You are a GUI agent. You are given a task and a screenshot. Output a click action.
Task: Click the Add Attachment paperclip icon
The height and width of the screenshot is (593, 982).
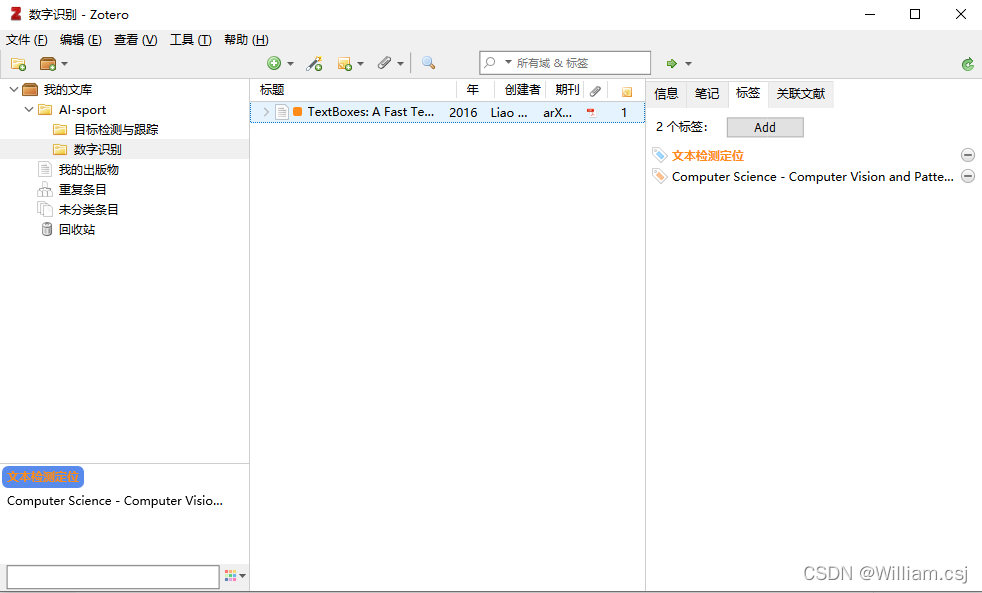click(x=385, y=63)
